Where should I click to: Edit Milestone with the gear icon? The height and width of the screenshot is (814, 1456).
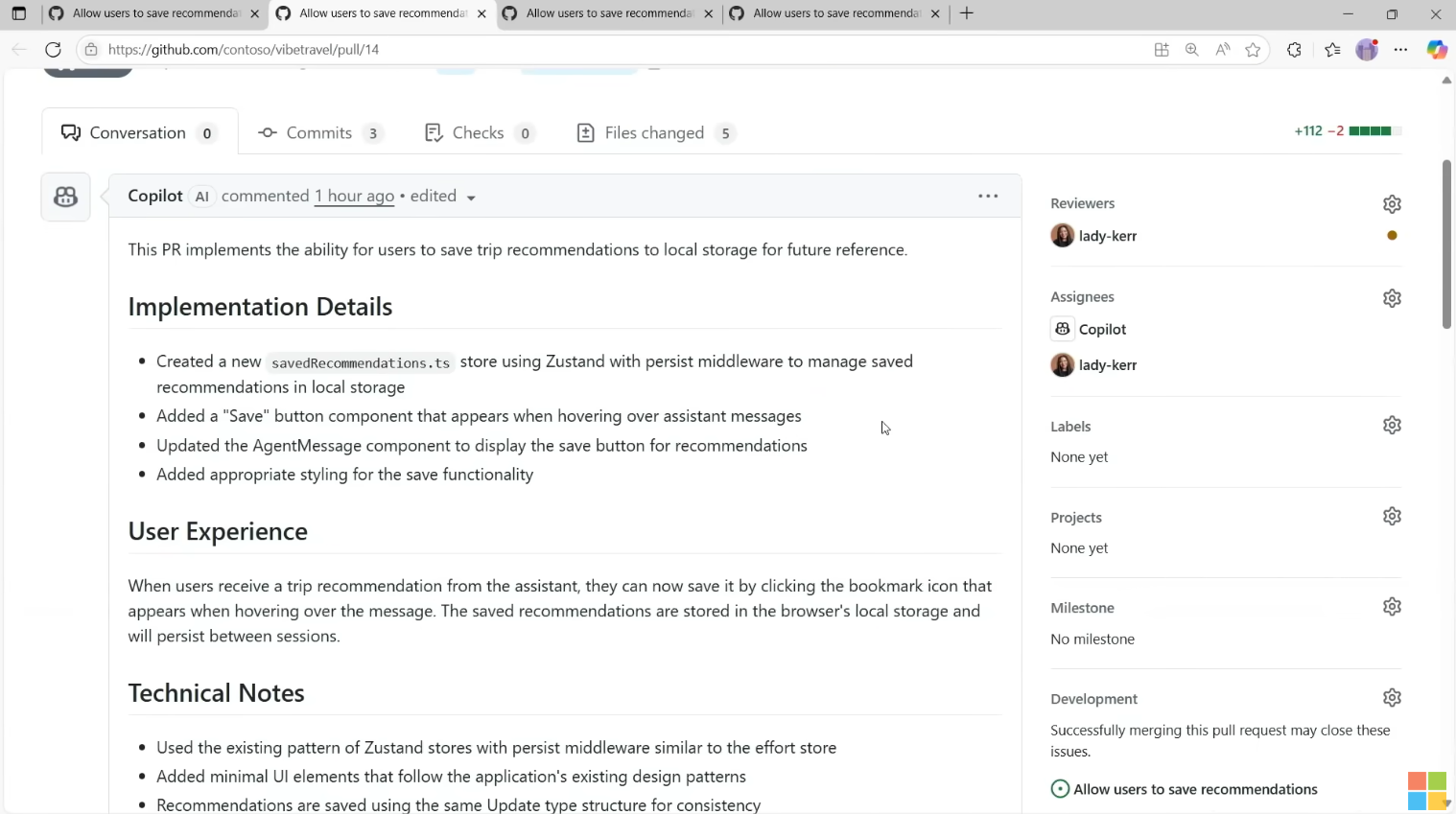point(1392,606)
